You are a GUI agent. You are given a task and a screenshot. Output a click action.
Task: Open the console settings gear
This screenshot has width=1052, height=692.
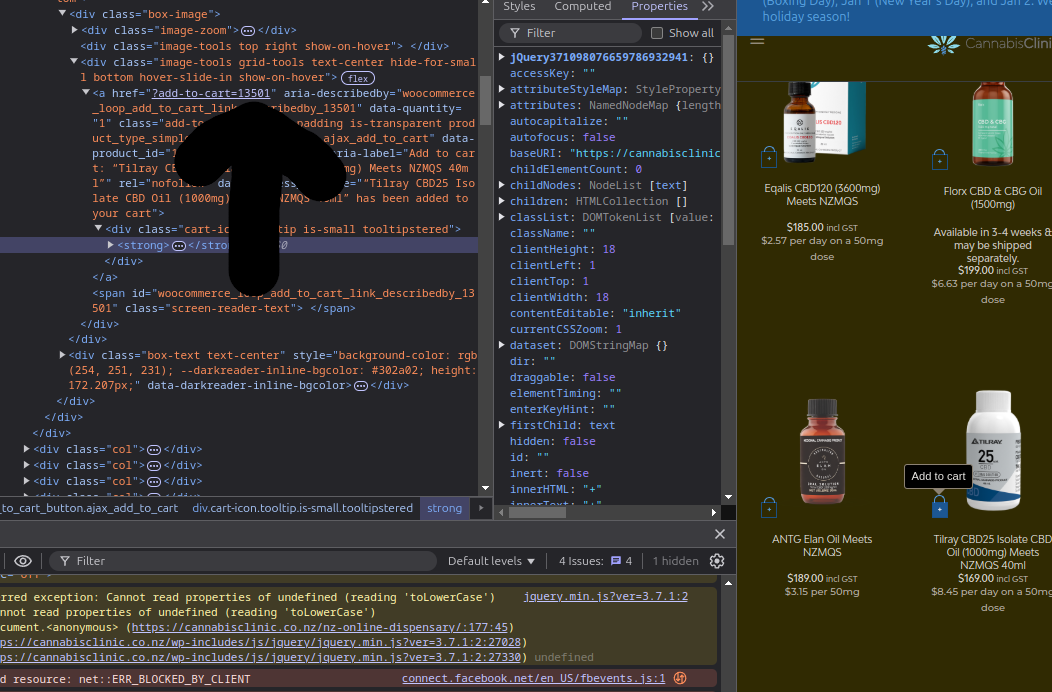(x=717, y=561)
